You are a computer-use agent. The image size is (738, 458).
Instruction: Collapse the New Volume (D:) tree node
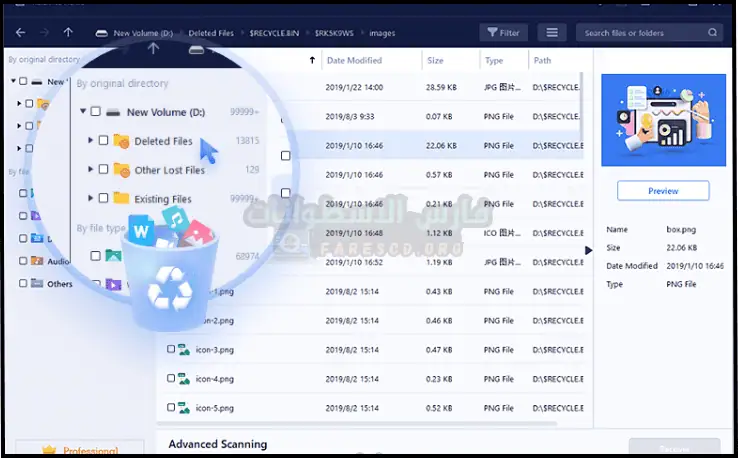[83, 112]
